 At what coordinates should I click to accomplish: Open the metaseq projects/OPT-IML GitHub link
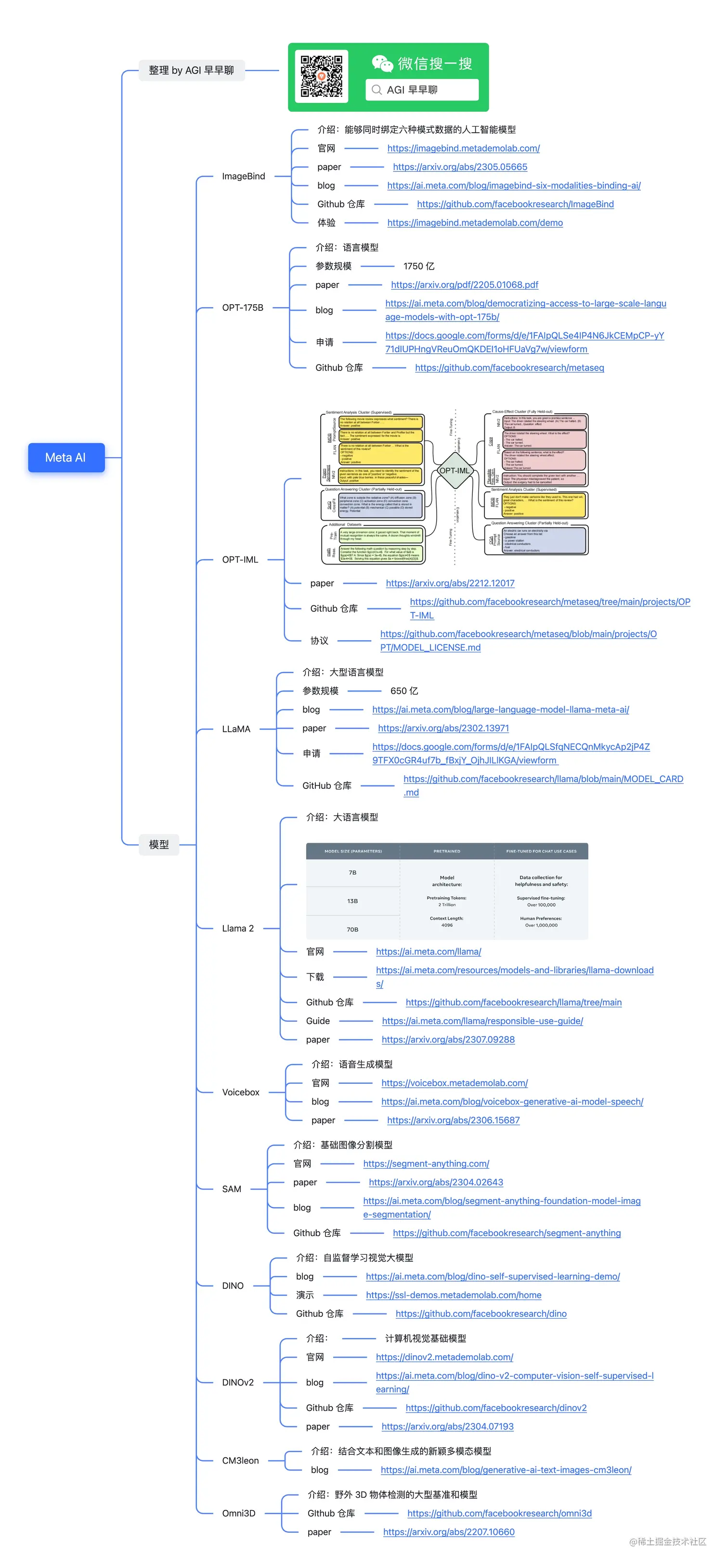[x=549, y=609]
